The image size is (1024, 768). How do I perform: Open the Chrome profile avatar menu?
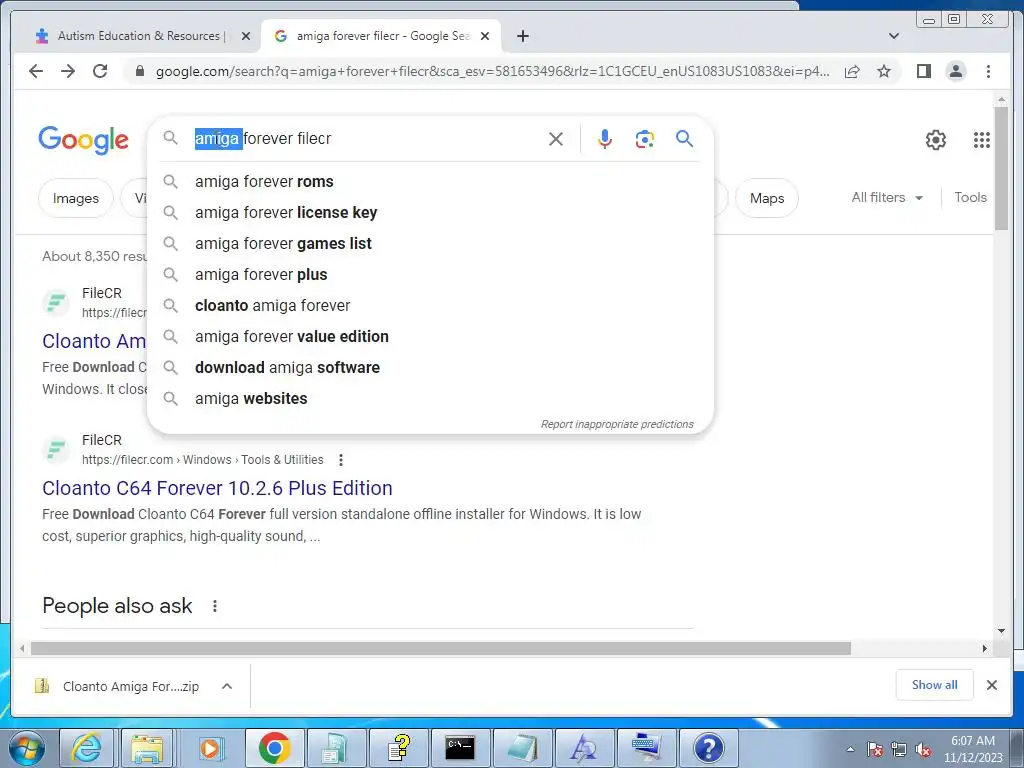[x=955, y=71]
